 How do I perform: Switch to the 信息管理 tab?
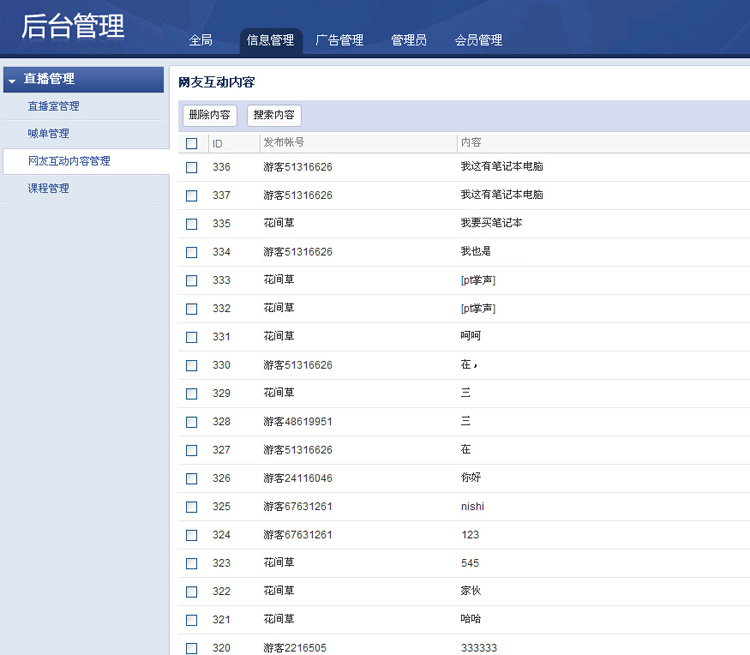(270, 40)
